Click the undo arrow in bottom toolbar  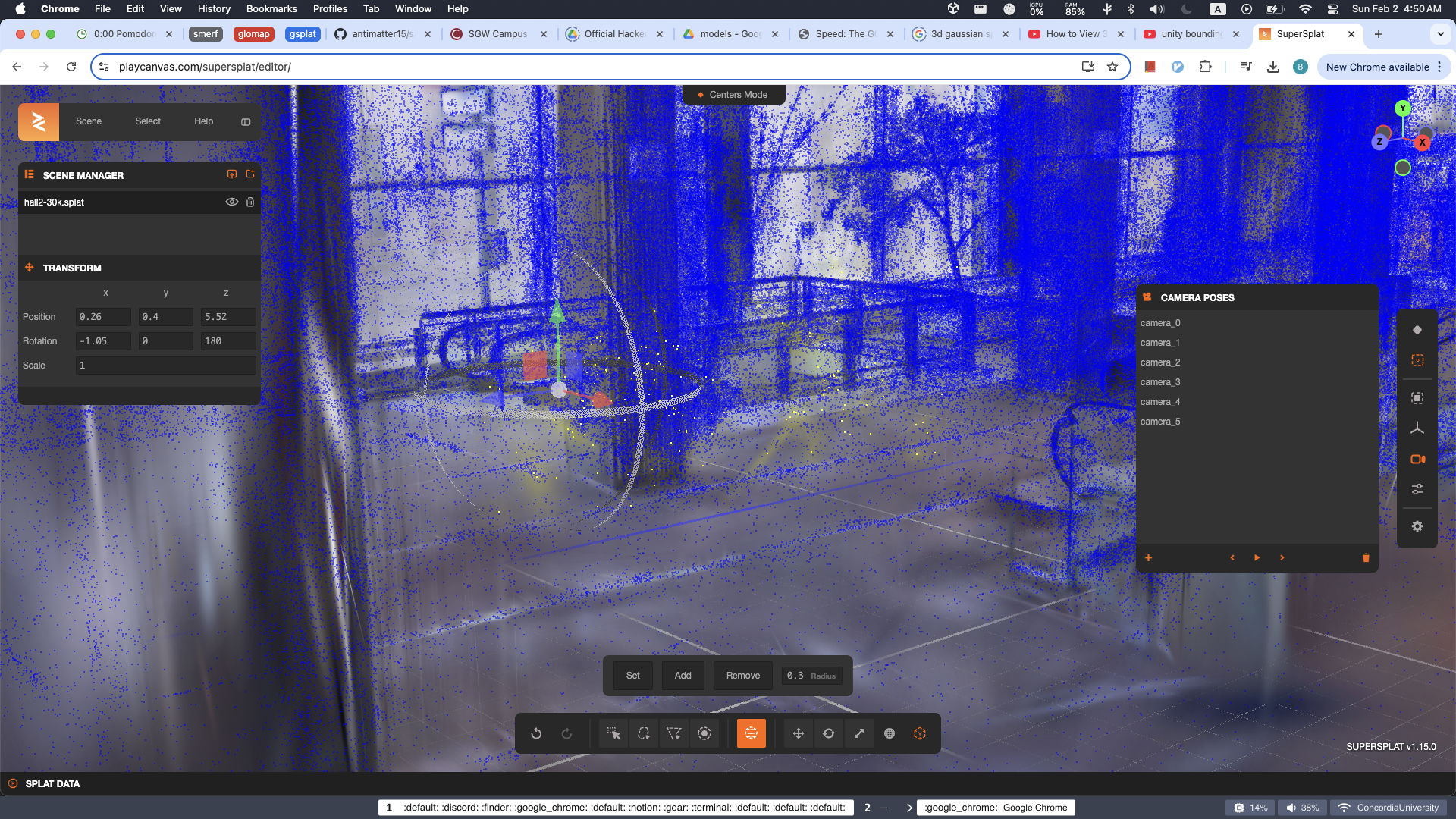click(x=536, y=733)
